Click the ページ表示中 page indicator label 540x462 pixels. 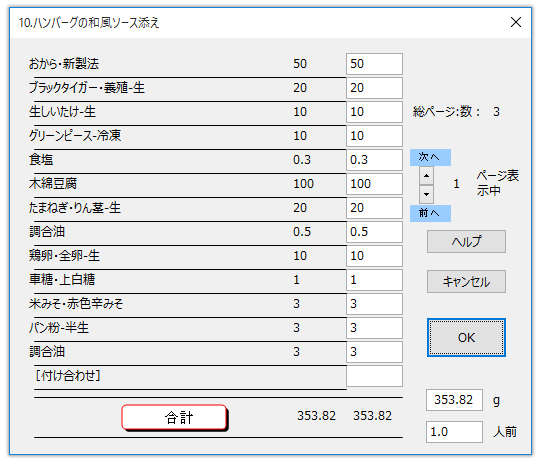tap(498, 183)
